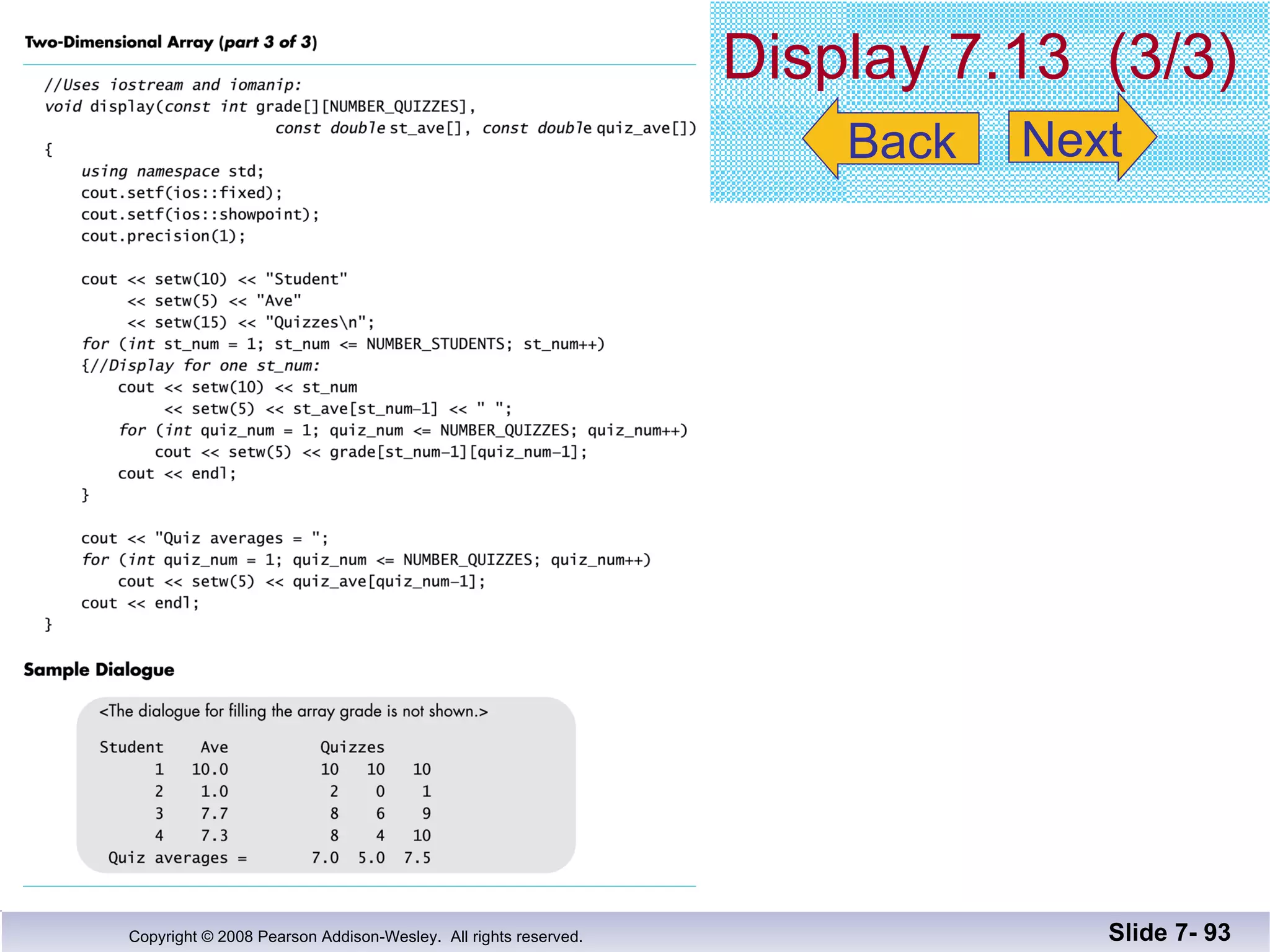The height and width of the screenshot is (952, 1270).
Task: Click the for loop with NUMBER_STUDENTS
Action: [343, 344]
